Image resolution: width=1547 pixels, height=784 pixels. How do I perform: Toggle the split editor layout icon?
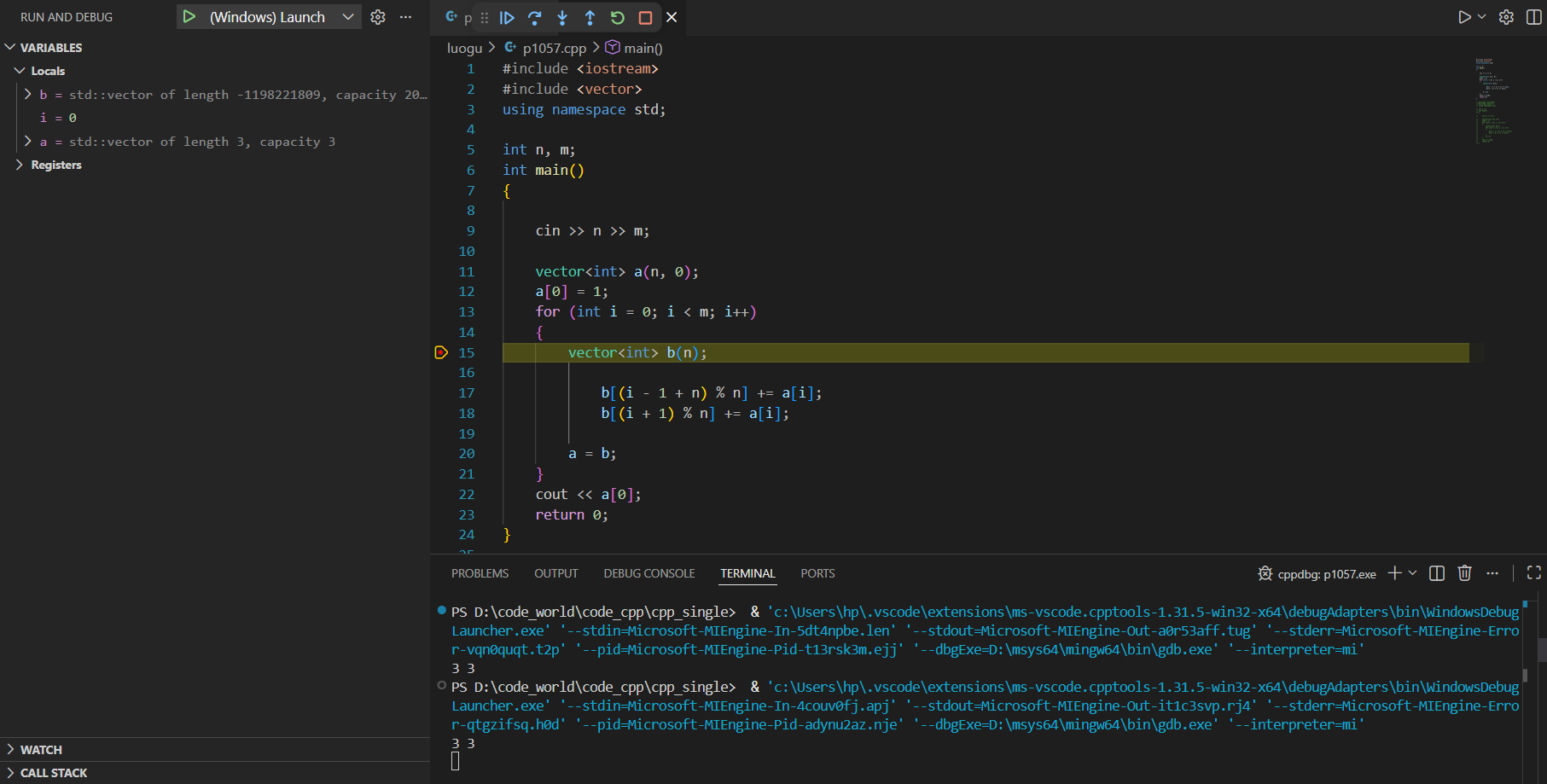click(x=1533, y=17)
